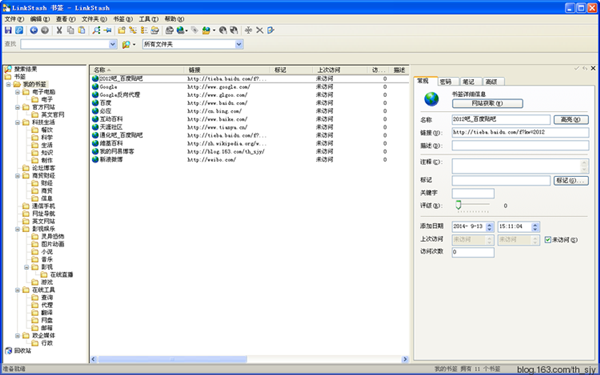Collapse the 政企媒体 folder node
The image size is (600, 375).
[17, 336]
